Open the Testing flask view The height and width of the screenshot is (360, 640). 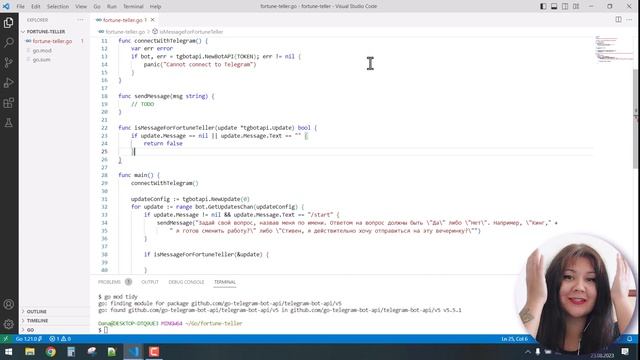[x=9, y=122]
